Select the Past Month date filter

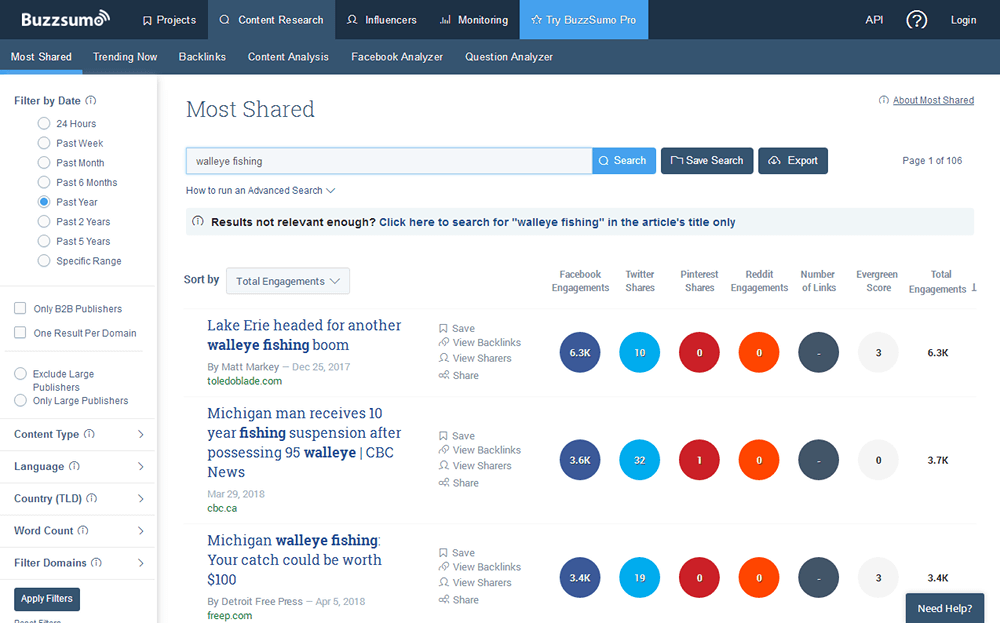coord(43,163)
